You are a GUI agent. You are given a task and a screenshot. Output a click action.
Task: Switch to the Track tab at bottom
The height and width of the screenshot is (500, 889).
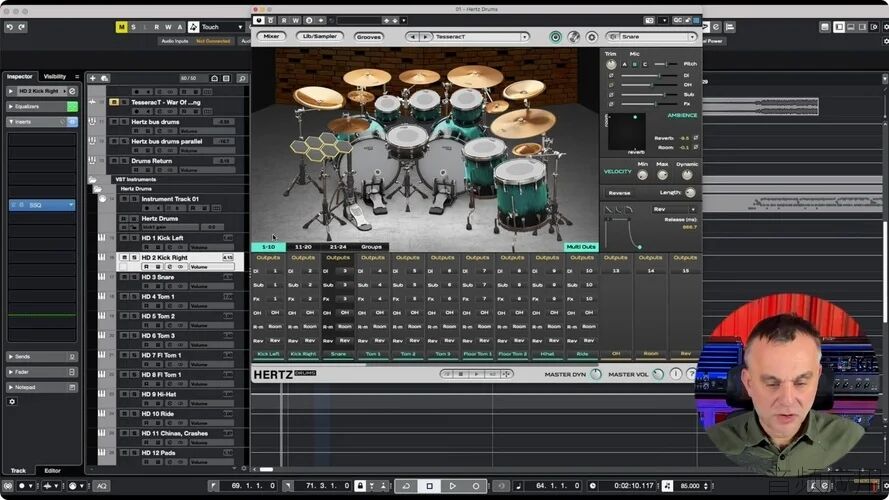click(18, 471)
